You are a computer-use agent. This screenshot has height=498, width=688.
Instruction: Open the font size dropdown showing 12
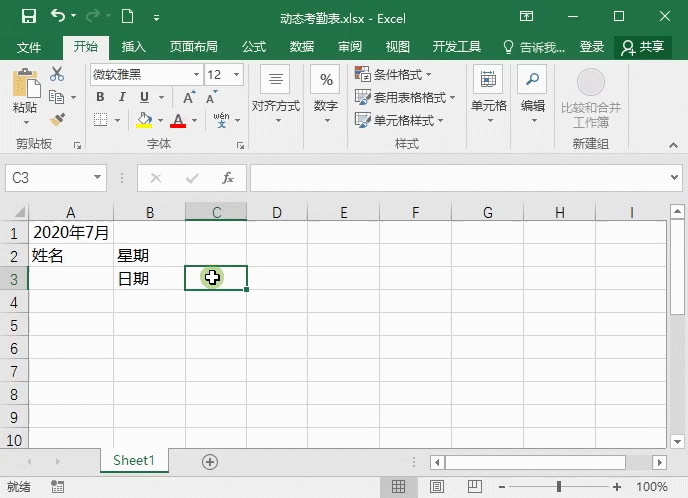(x=237, y=75)
